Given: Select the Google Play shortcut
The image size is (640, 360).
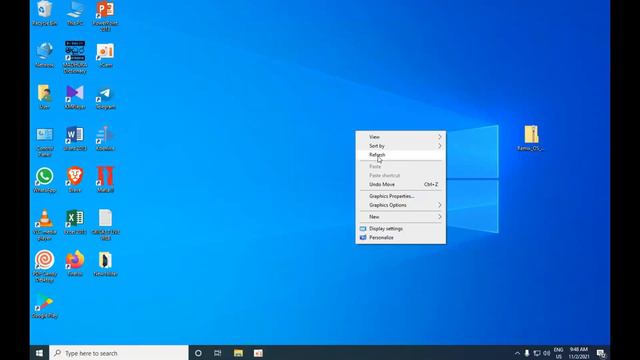Looking at the screenshot, I should pos(44,306).
